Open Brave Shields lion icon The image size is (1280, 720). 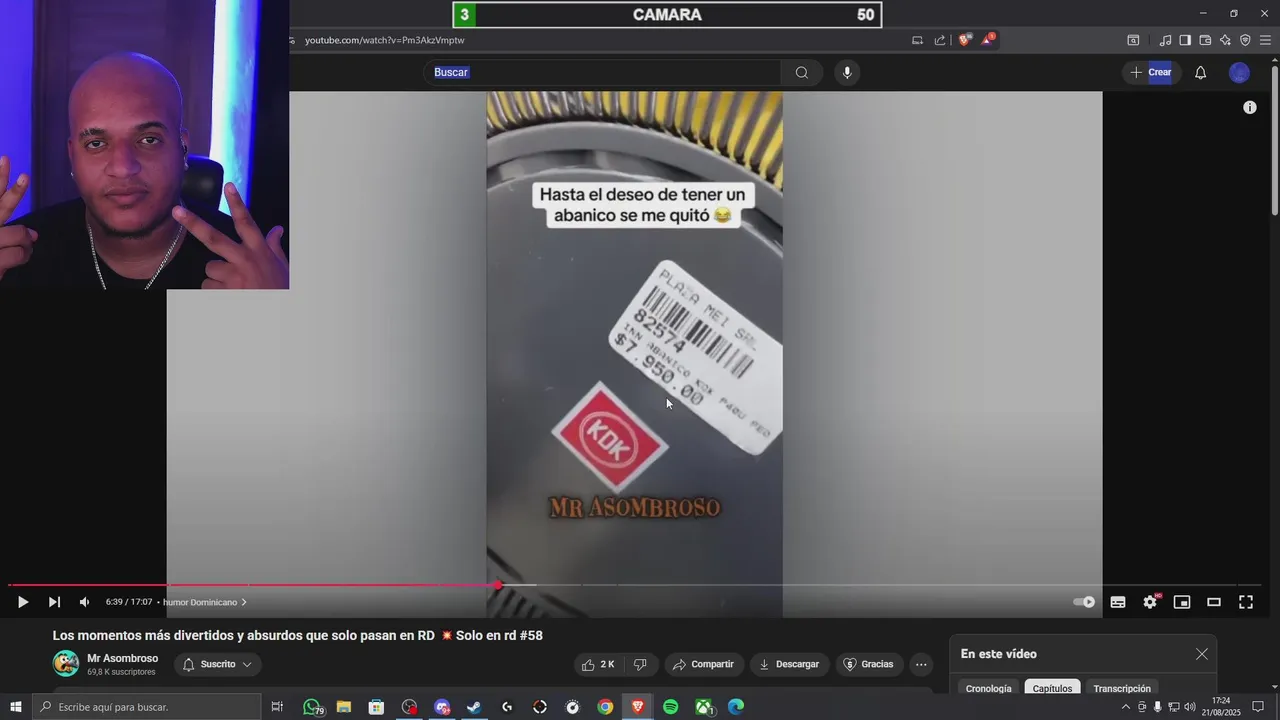click(964, 40)
